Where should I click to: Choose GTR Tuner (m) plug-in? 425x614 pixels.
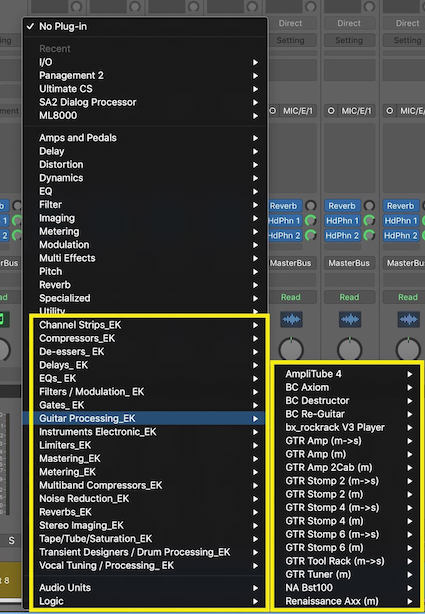(x=347, y=574)
